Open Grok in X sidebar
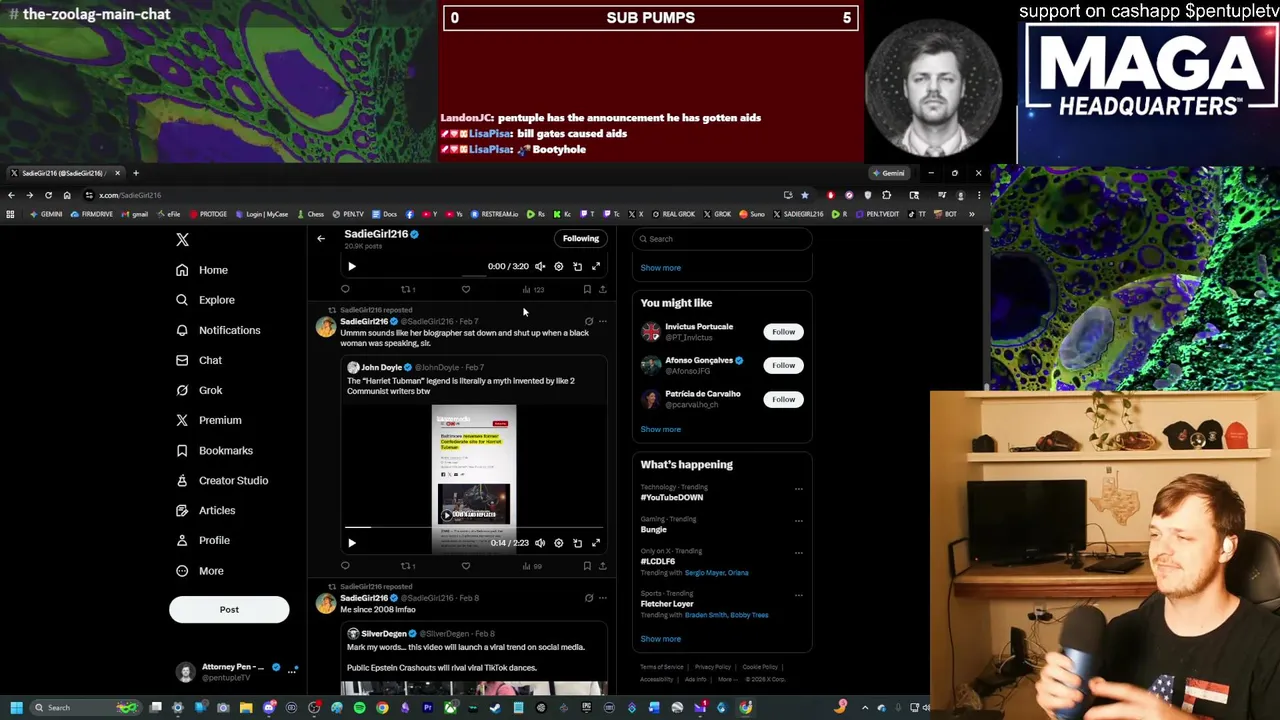The height and width of the screenshot is (720, 1280). click(199, 390)
